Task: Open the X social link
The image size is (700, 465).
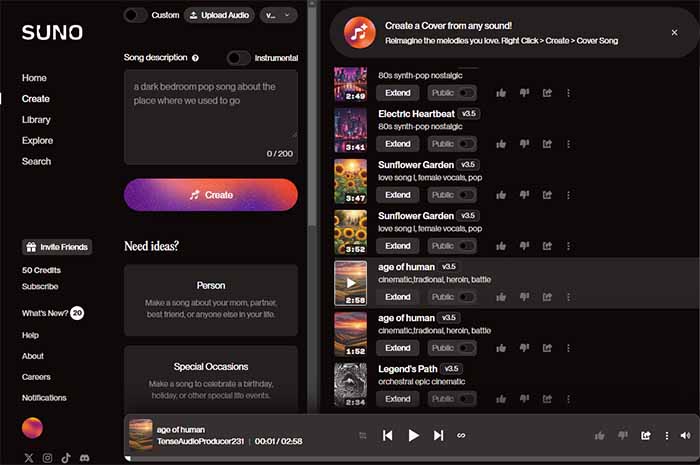Action: [x=29, y=458]
